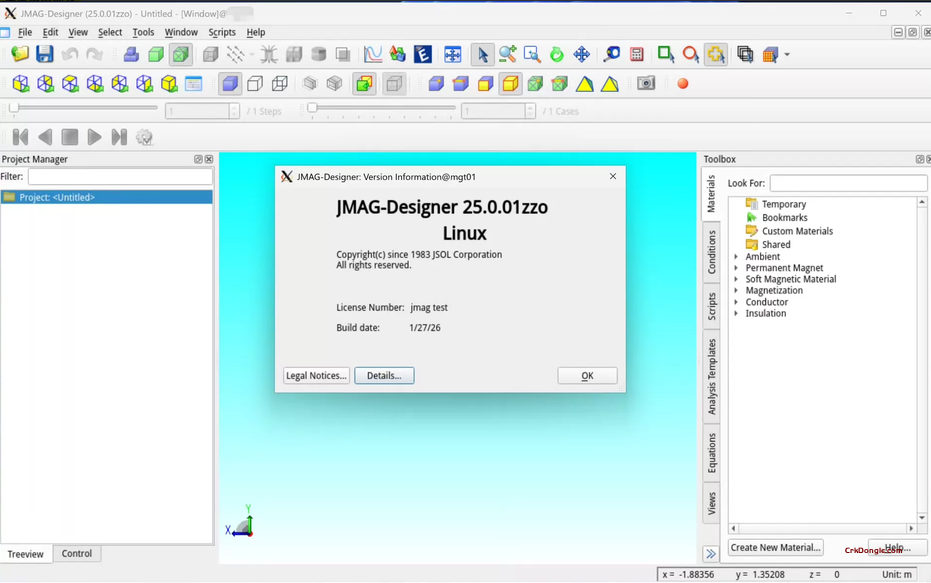Viewport: 931px width, 583px height.
Task: Open the geometry editor blue blocks icon
Action: (131, 55)
